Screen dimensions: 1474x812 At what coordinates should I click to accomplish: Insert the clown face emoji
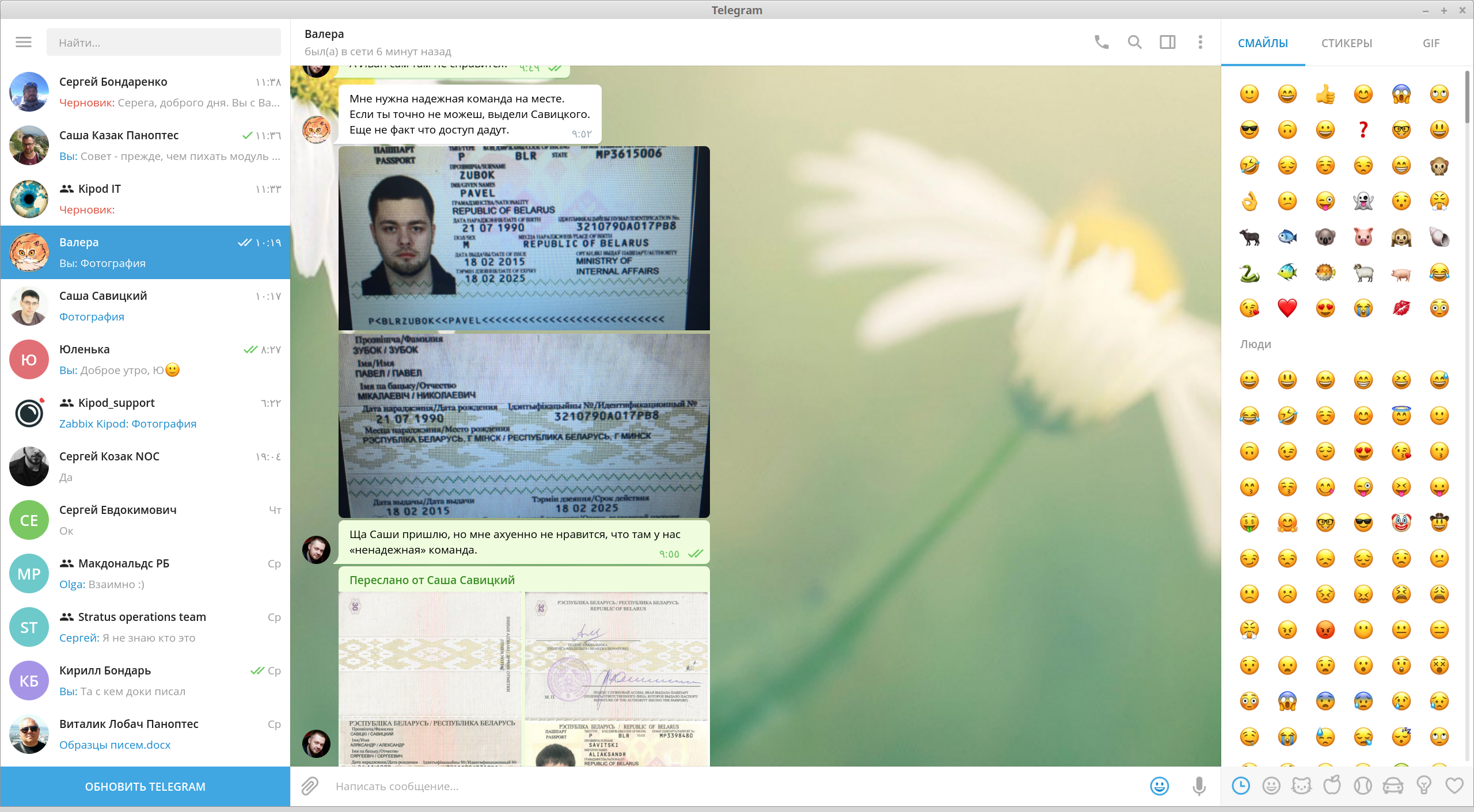[x=1401, y=523]
